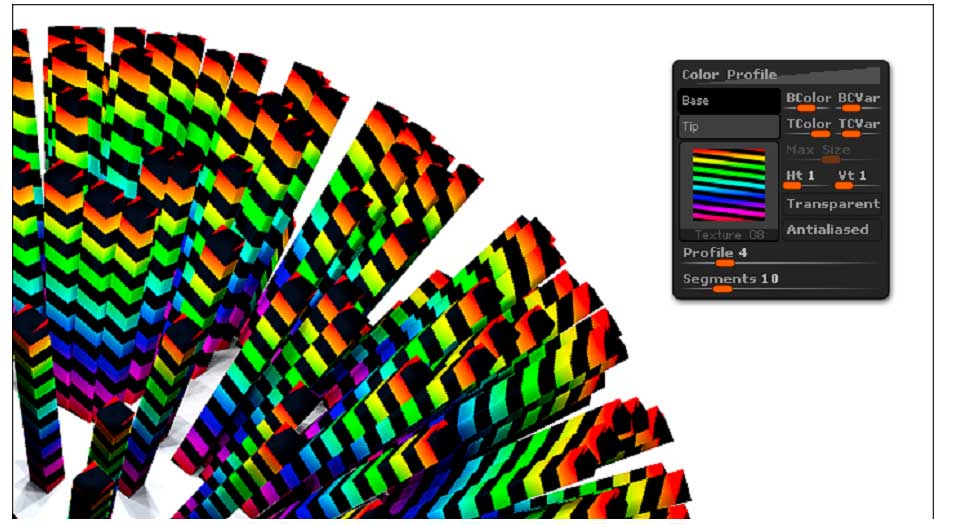Adjust the Vt 1 slider
Image resolution: width=954 pixels, height=524 pixels.
tap(858, 178)
